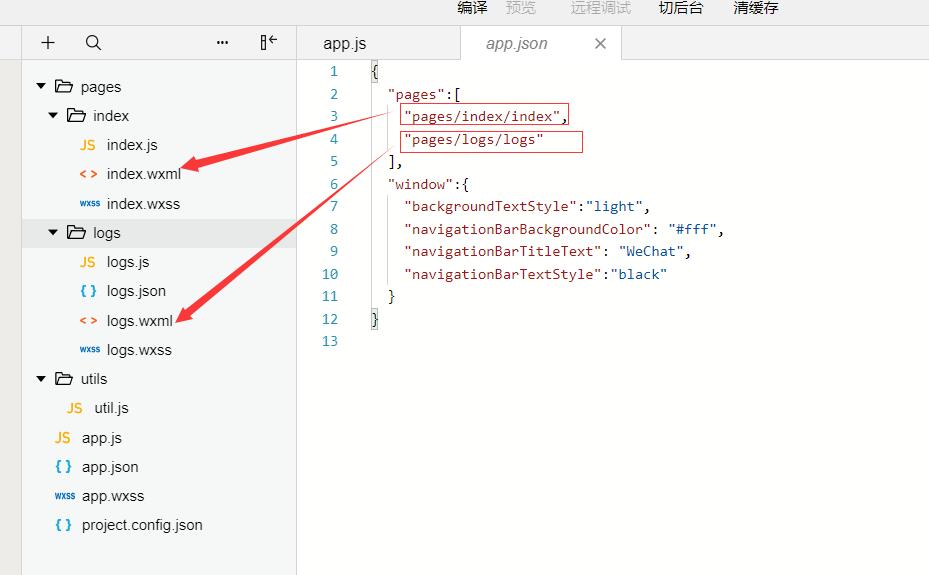Click the wxss icon beside logs.wxss
The width and height of the screenshot is (929, 575).
89,349
